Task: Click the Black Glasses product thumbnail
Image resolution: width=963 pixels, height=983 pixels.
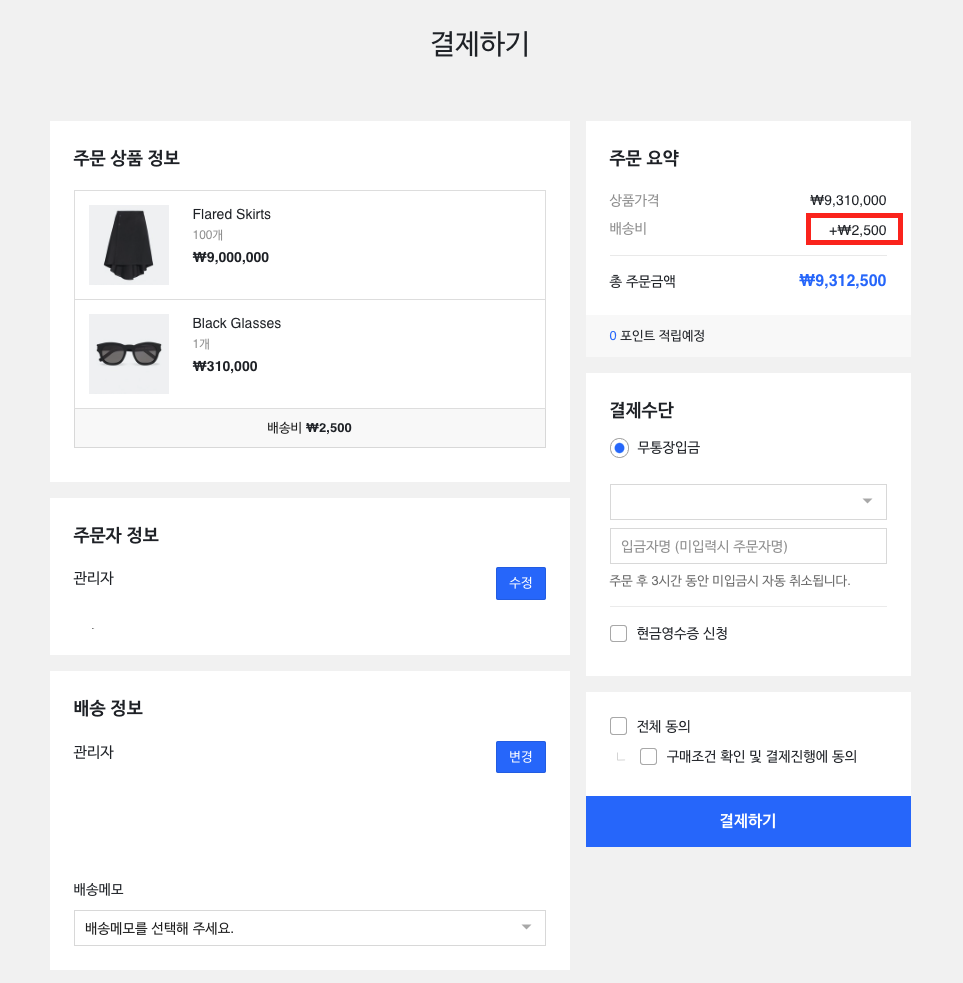Action: [x=129, y=354]
